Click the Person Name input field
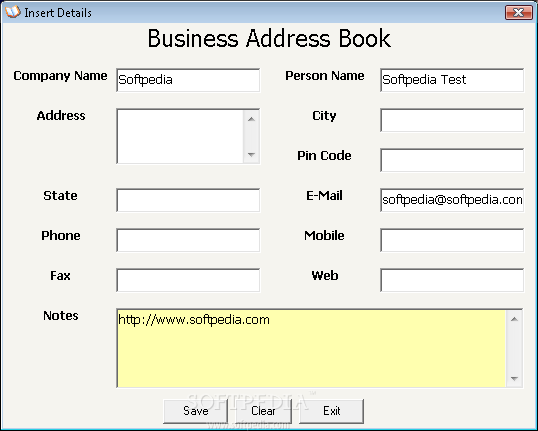538x431 pixels. [452, 80]
